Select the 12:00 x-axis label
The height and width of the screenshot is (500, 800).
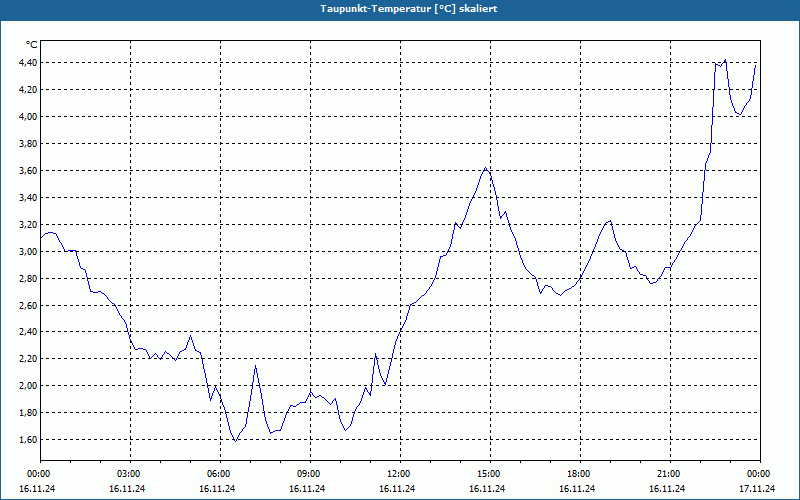coord(398,474)
